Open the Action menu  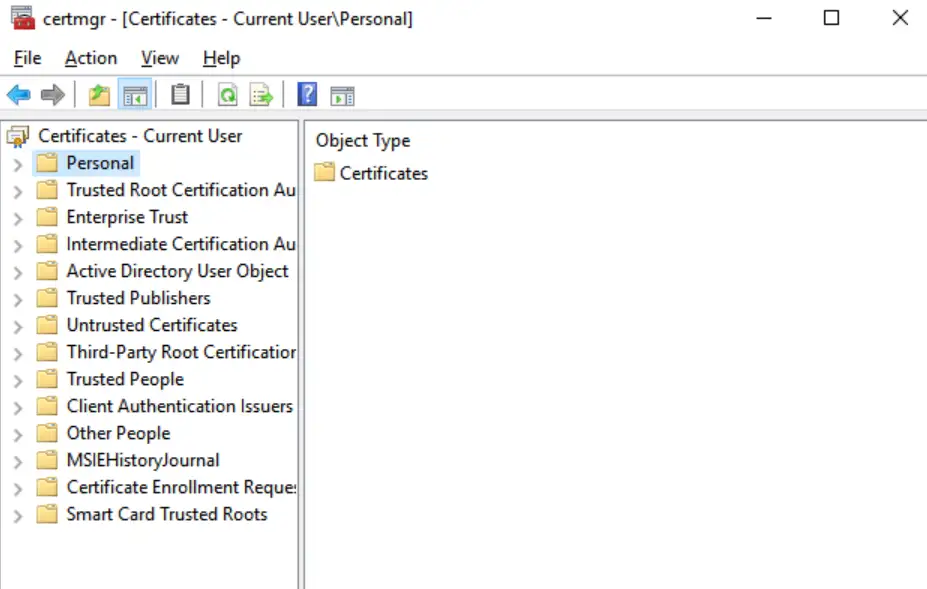coord(90,58)
